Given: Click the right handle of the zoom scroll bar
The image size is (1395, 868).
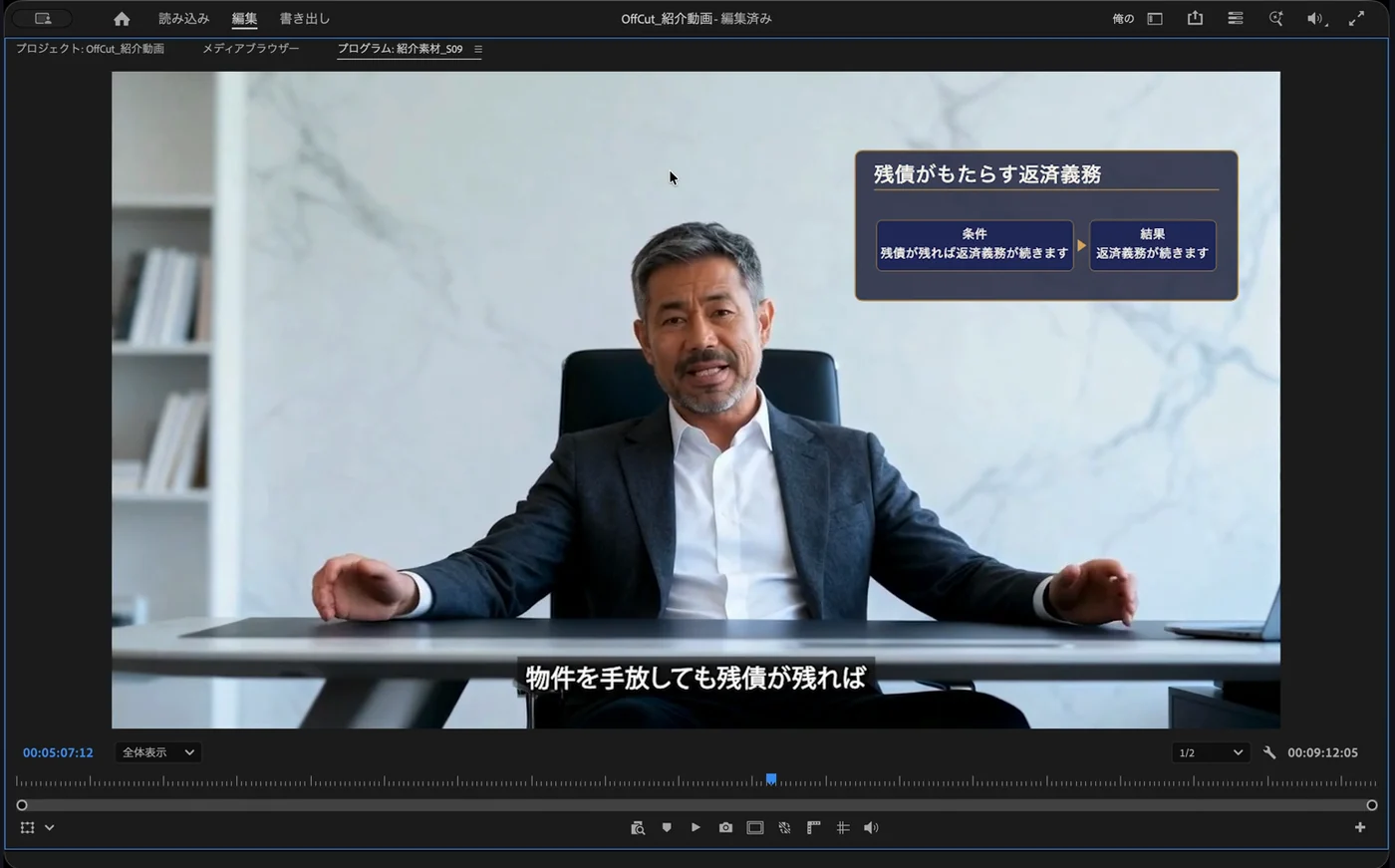Looking at the screenshot, I should [1372, 805].
